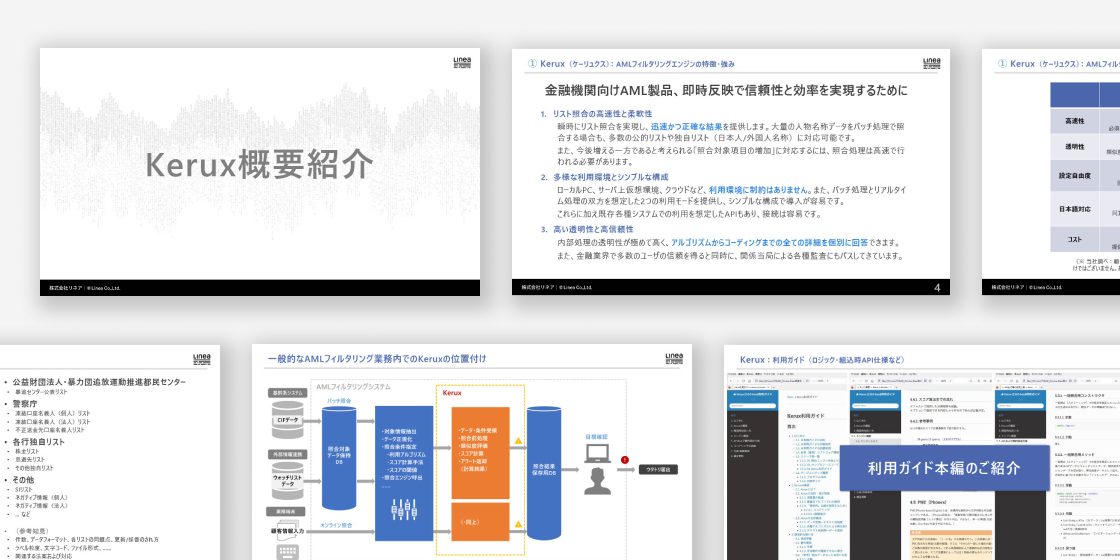
Task: Click the '設定自由度' row header in the table
Action: tap(1075, 175)
